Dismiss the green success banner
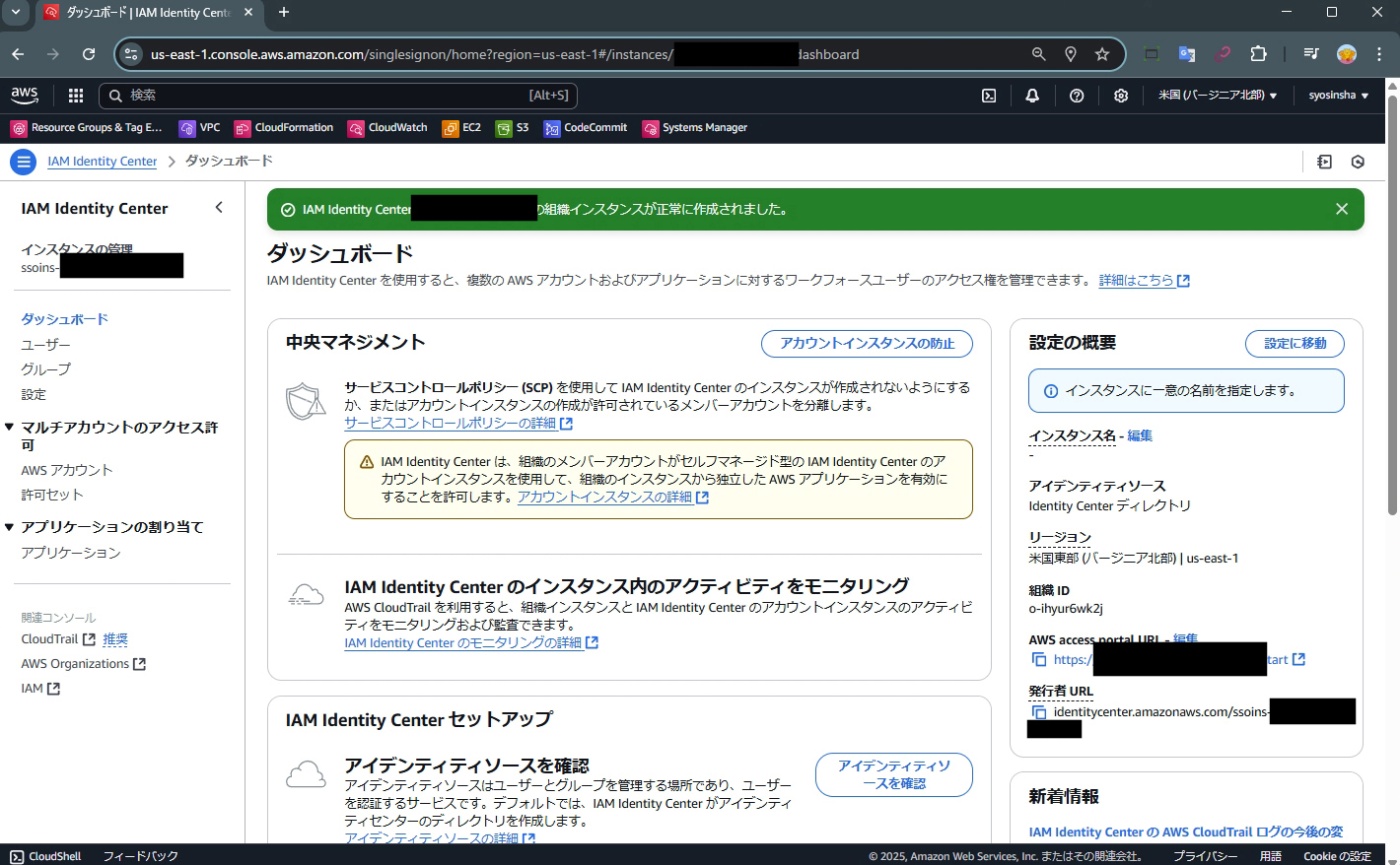This screenshot has height=865, width=1400. pos(1342,209)
